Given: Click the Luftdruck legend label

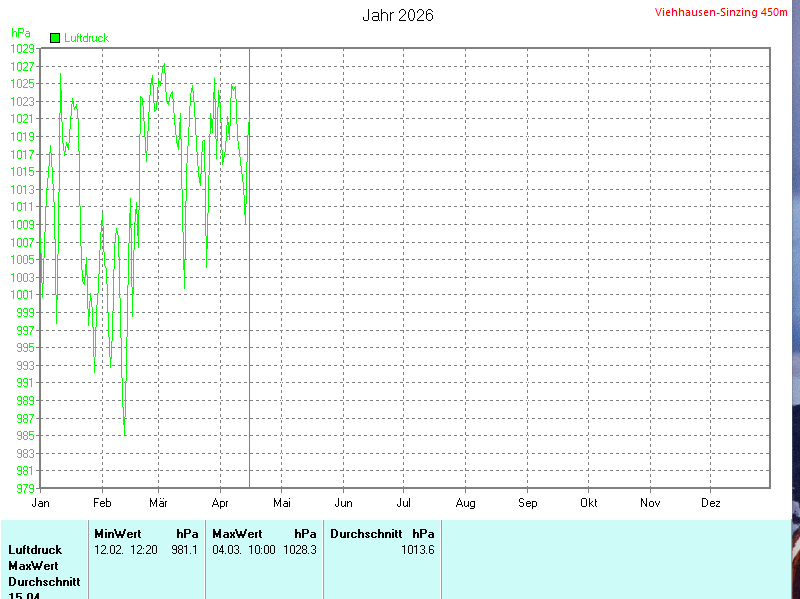Looking at the screenshot, I should tap(86, 38).
